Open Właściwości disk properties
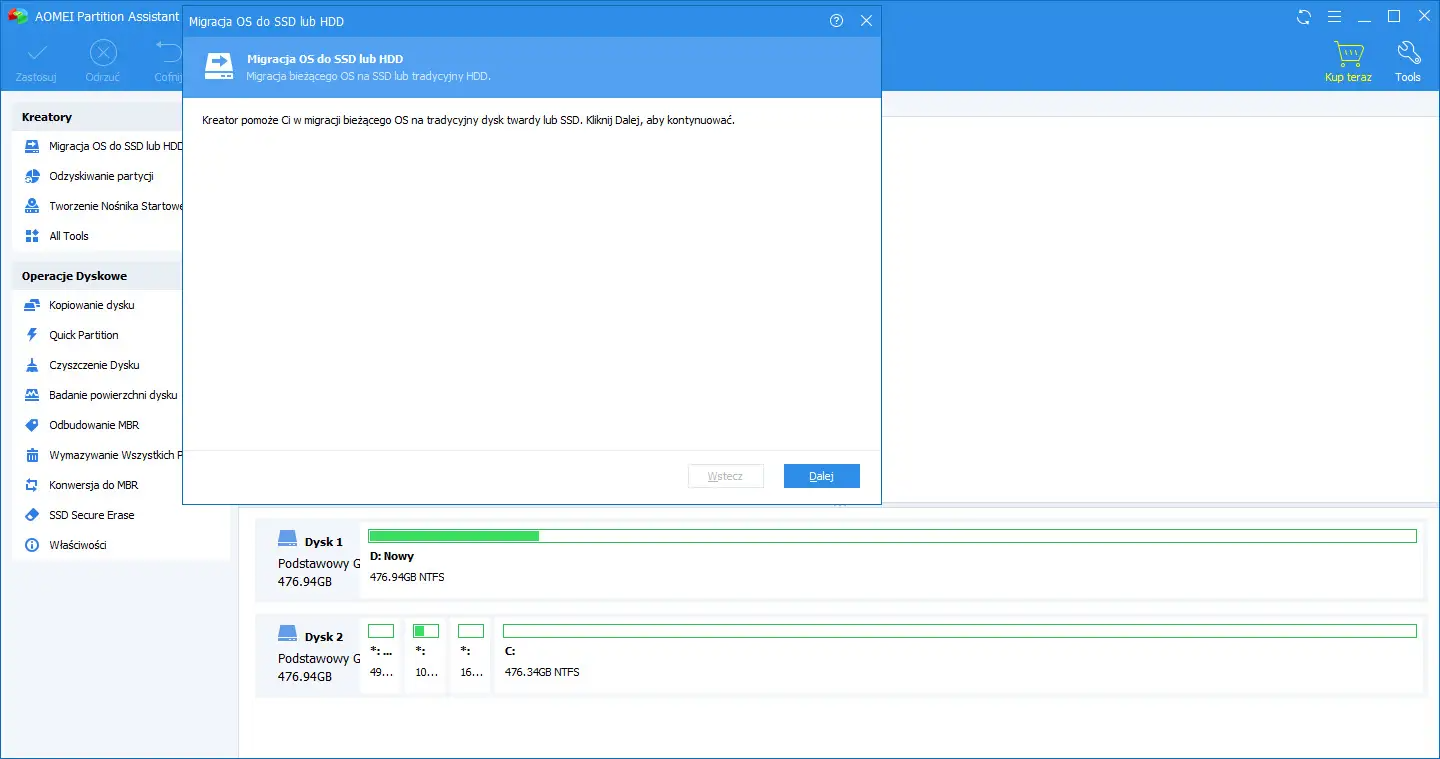 pos(77,545)
